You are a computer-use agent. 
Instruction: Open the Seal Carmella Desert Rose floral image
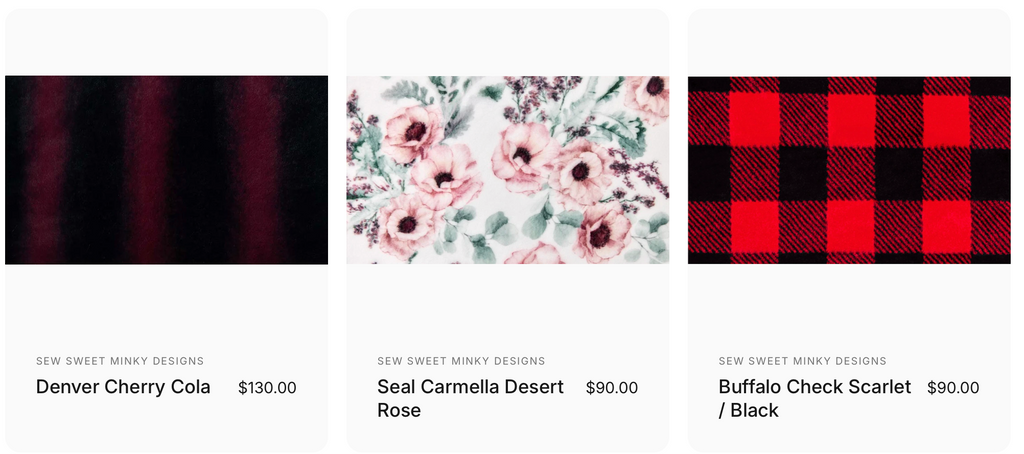coord(507,170)
